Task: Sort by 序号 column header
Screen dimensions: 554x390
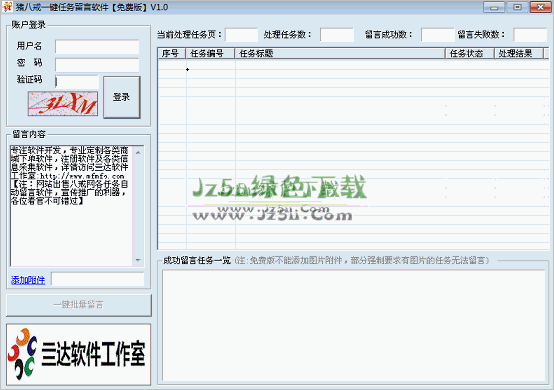Action: 172,53
